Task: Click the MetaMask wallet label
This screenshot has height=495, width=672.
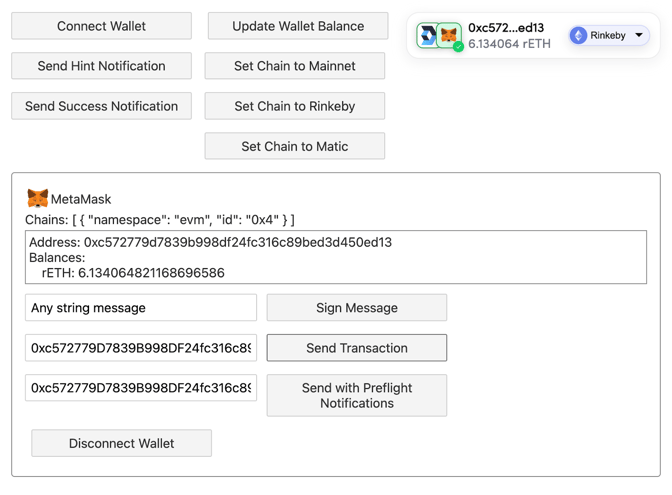Action: 81,199
